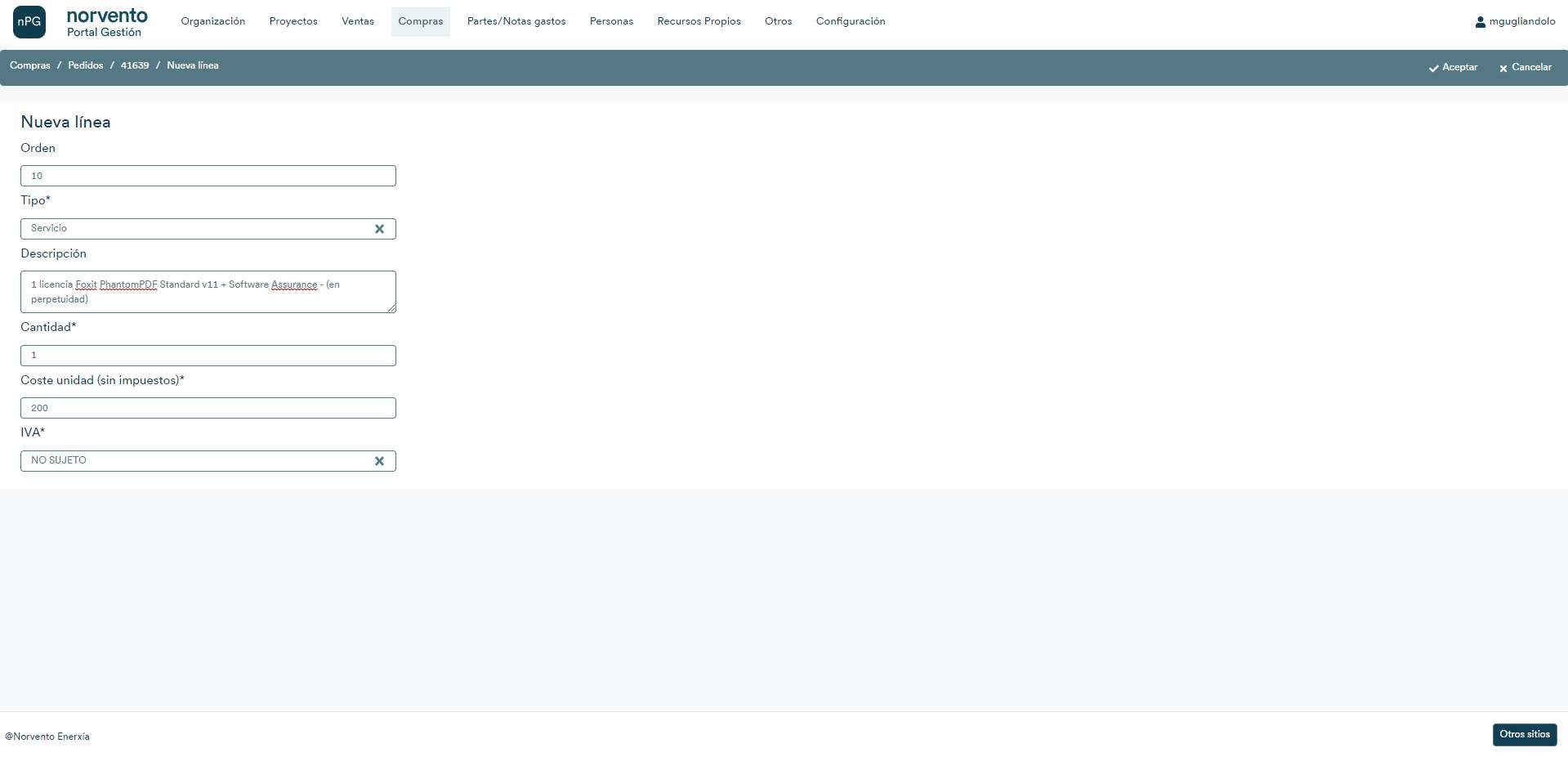This screenshot has height=757, width=1568.
Task: Click the Descripción textarea resize handle
Action: pyautogui.click(x=391, y=308)
